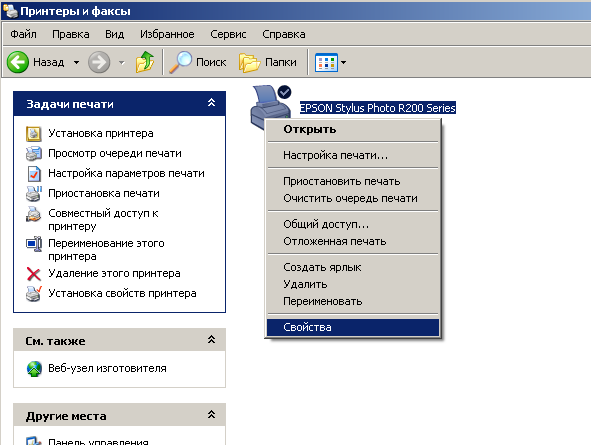This screenshot has width=591, height=445.
Task: Choose Общий доступ in context menu
Action: 353,224
